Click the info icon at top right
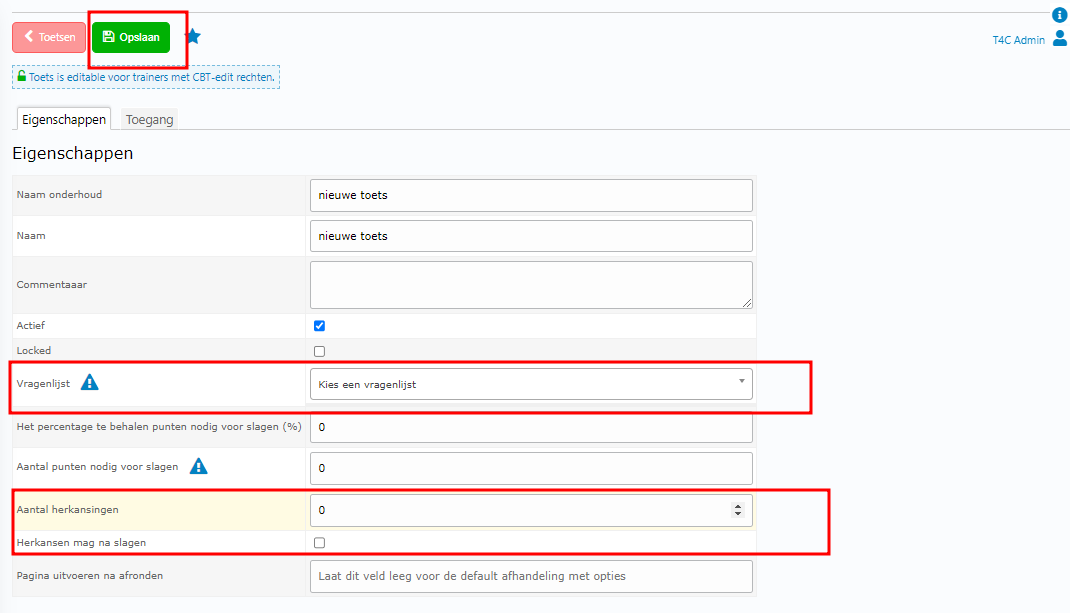Screen dimensions: 1070x613 pyautogui.click(x=1060, y=15)
